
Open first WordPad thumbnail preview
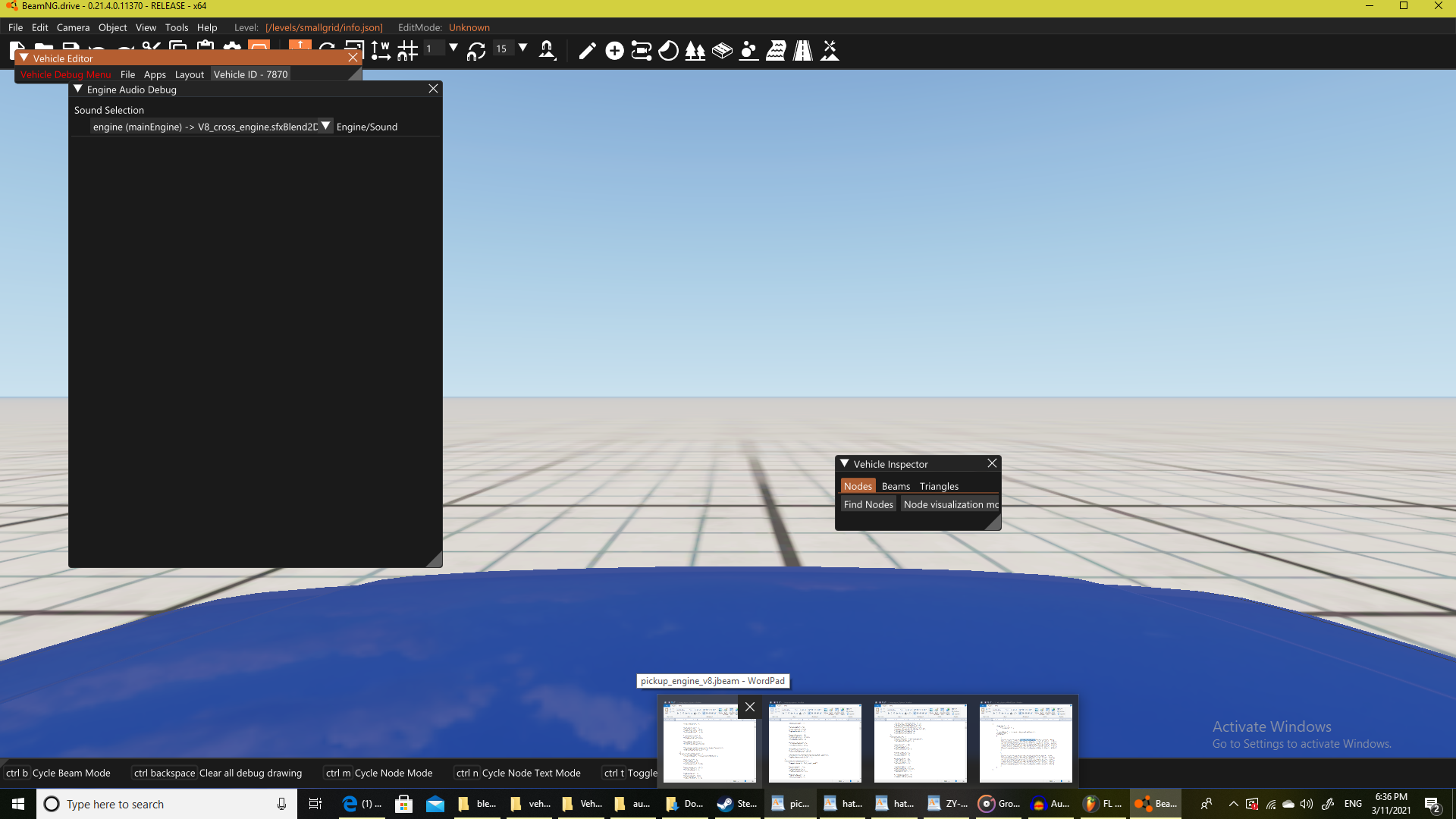(709, 742)
